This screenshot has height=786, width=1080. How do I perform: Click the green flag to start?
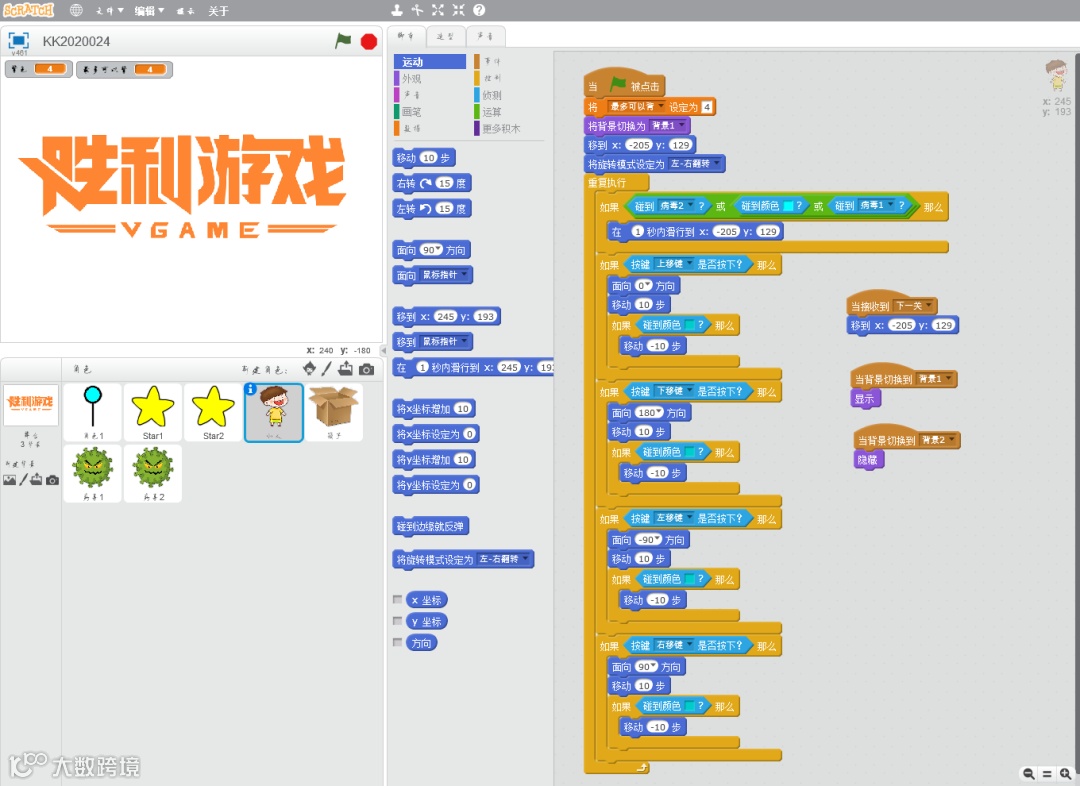click(x=343, y=41)
